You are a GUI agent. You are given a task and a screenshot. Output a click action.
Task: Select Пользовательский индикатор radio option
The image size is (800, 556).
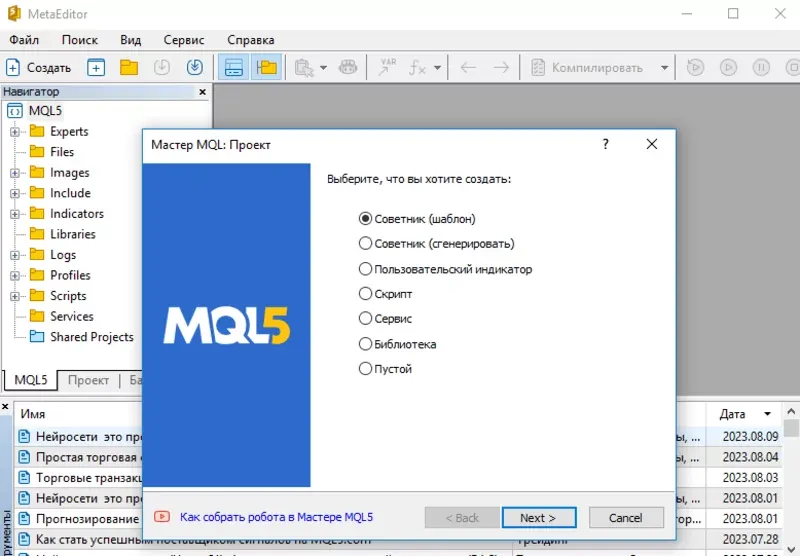(x=445, y=269)
